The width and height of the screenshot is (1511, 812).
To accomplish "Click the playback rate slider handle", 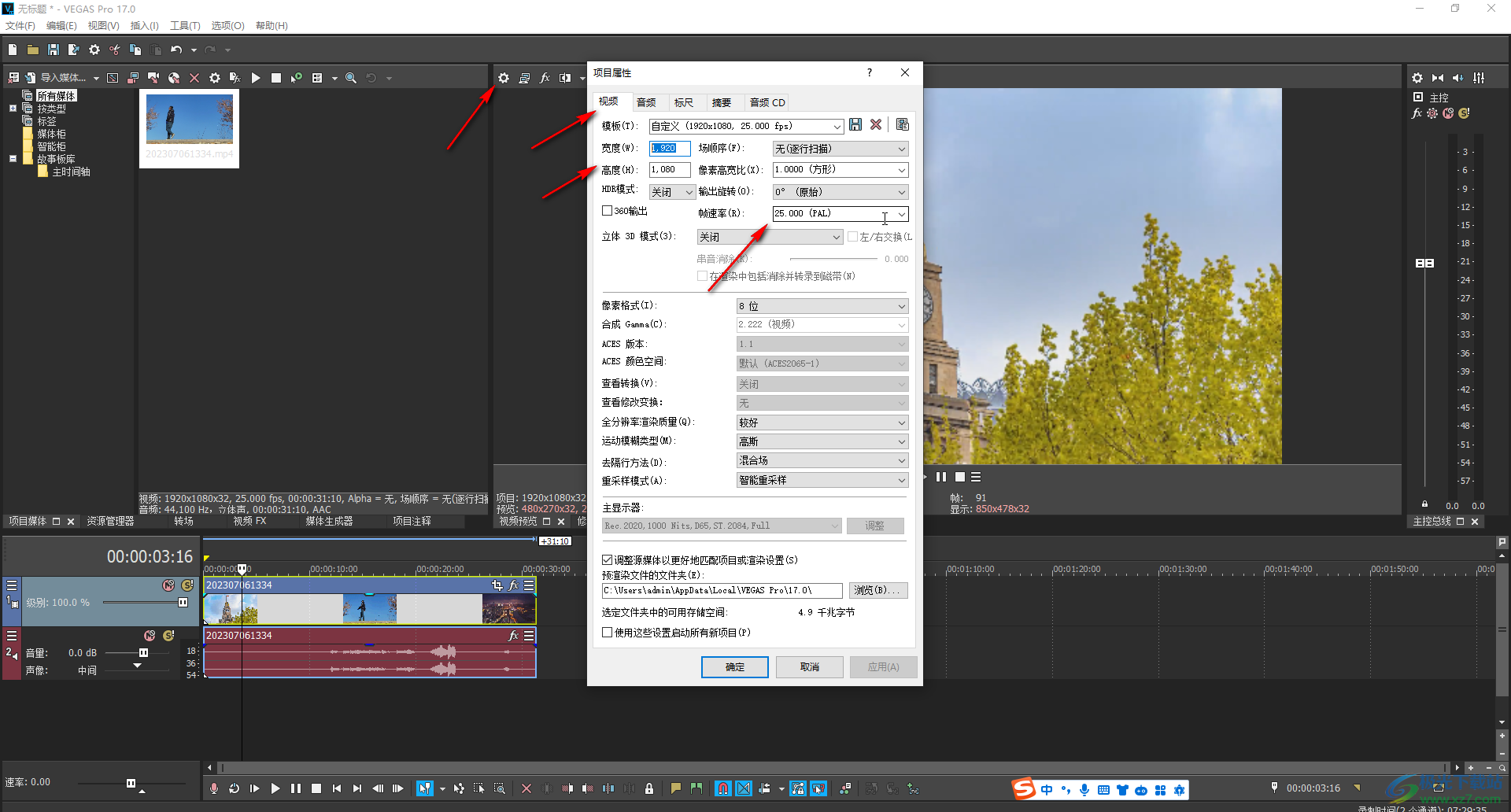I will pyautogui.click(x=131, y=783).
